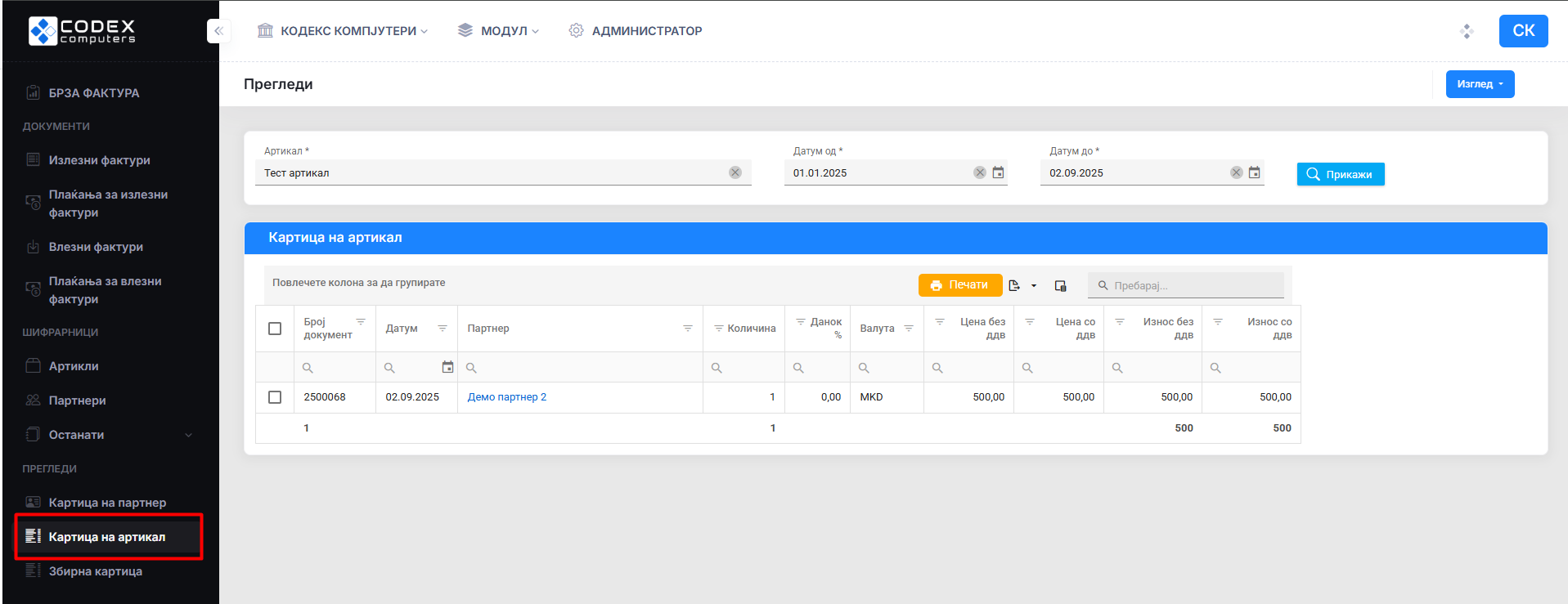Open the КОДЕКС КОМПЈУТЕРИ company dropdown
Viewport: 1568px width, 604px height.
pyautogui.click(x=344, y=31)
